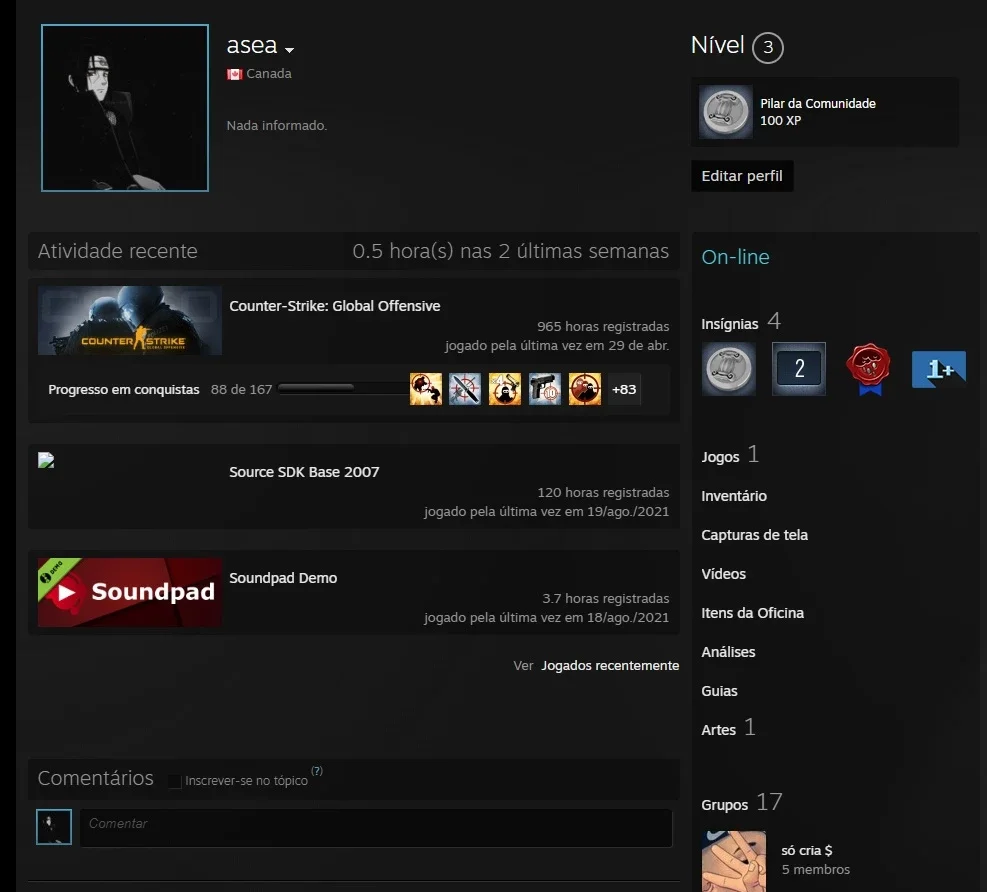Open the Grupos list link
This screenshot has width=987, height=892.
click(x=725, y=805)
